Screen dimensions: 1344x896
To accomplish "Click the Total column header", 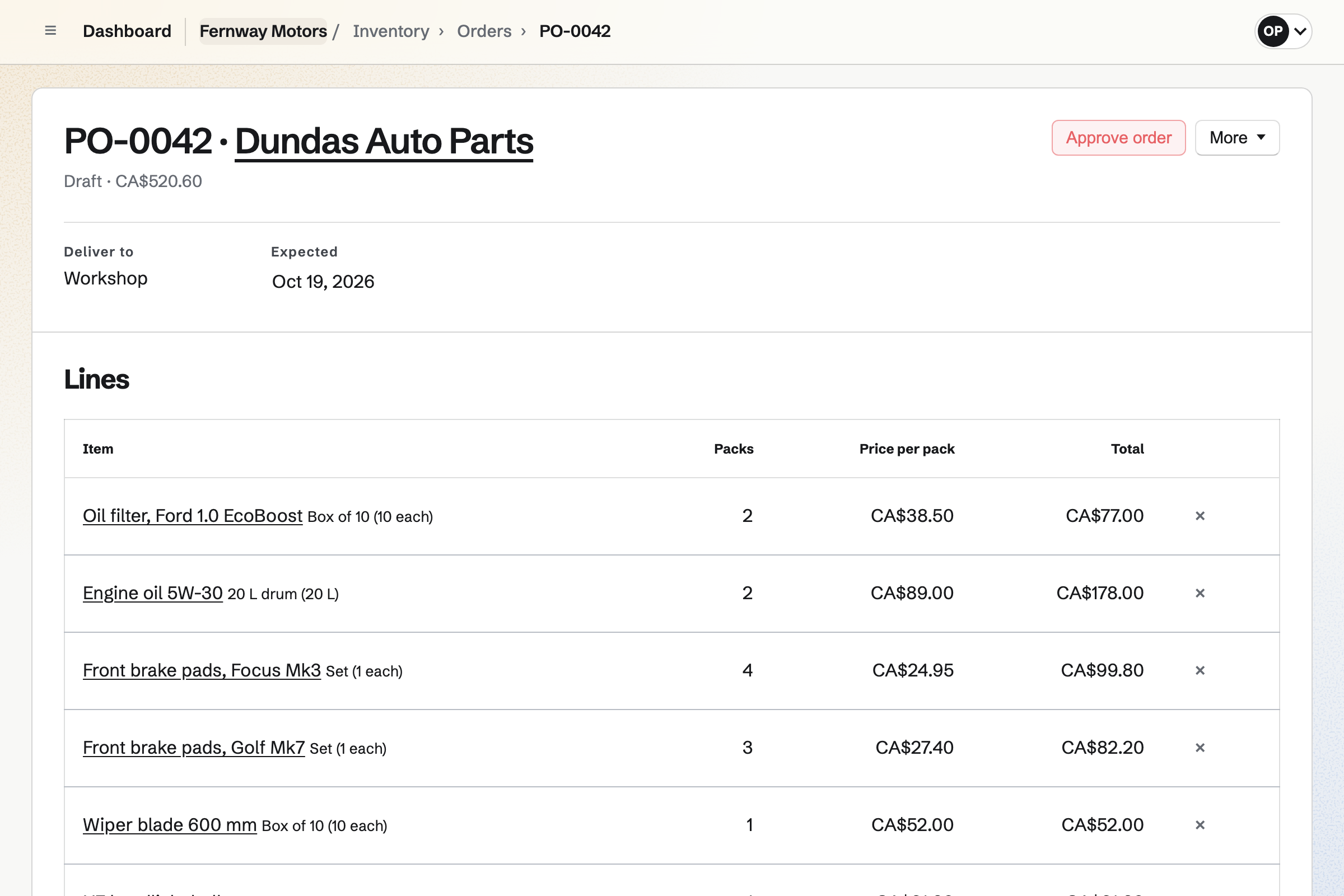I will (x=1127, y=449).
